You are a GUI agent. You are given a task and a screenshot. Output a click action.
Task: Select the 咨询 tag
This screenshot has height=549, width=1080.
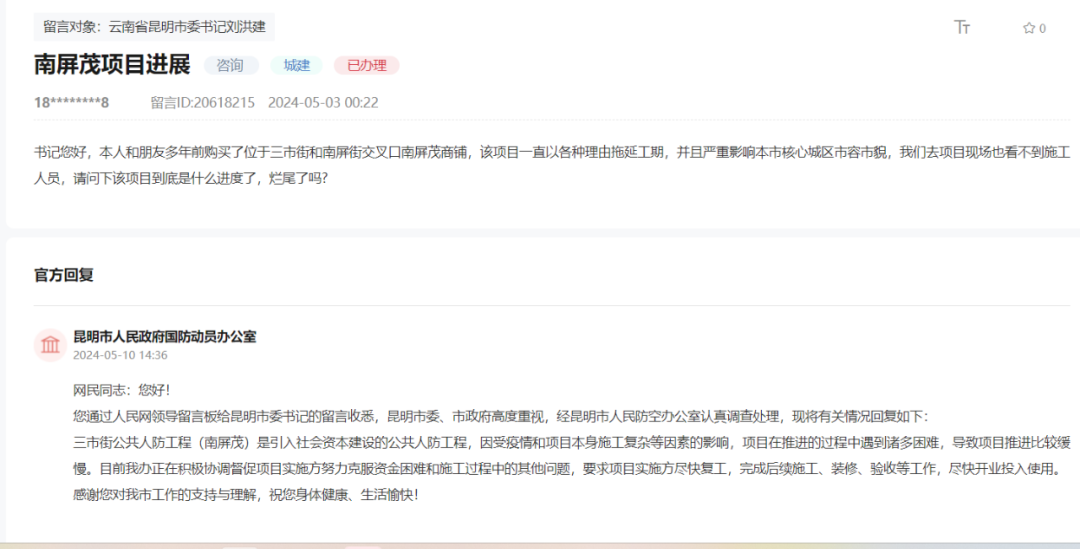[x=231, y=65]
